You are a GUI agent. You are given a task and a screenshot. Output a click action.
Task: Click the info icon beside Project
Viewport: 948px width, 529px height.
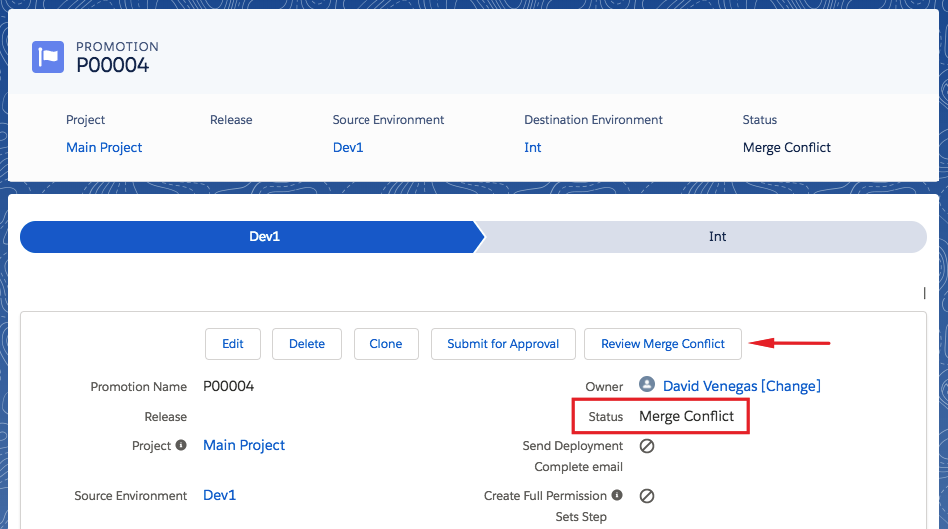pyautogui.click(x=181, y=445)
